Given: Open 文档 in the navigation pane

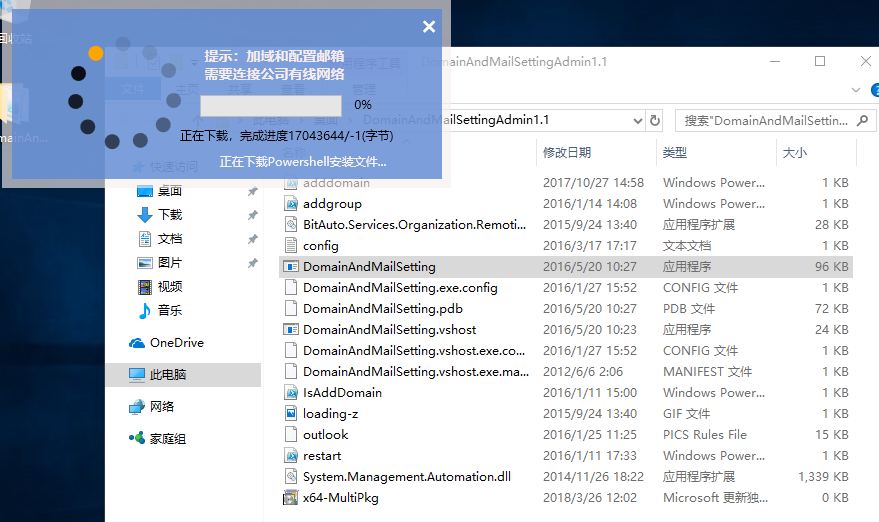Looking at the screenshot, I should coord(169,239).
